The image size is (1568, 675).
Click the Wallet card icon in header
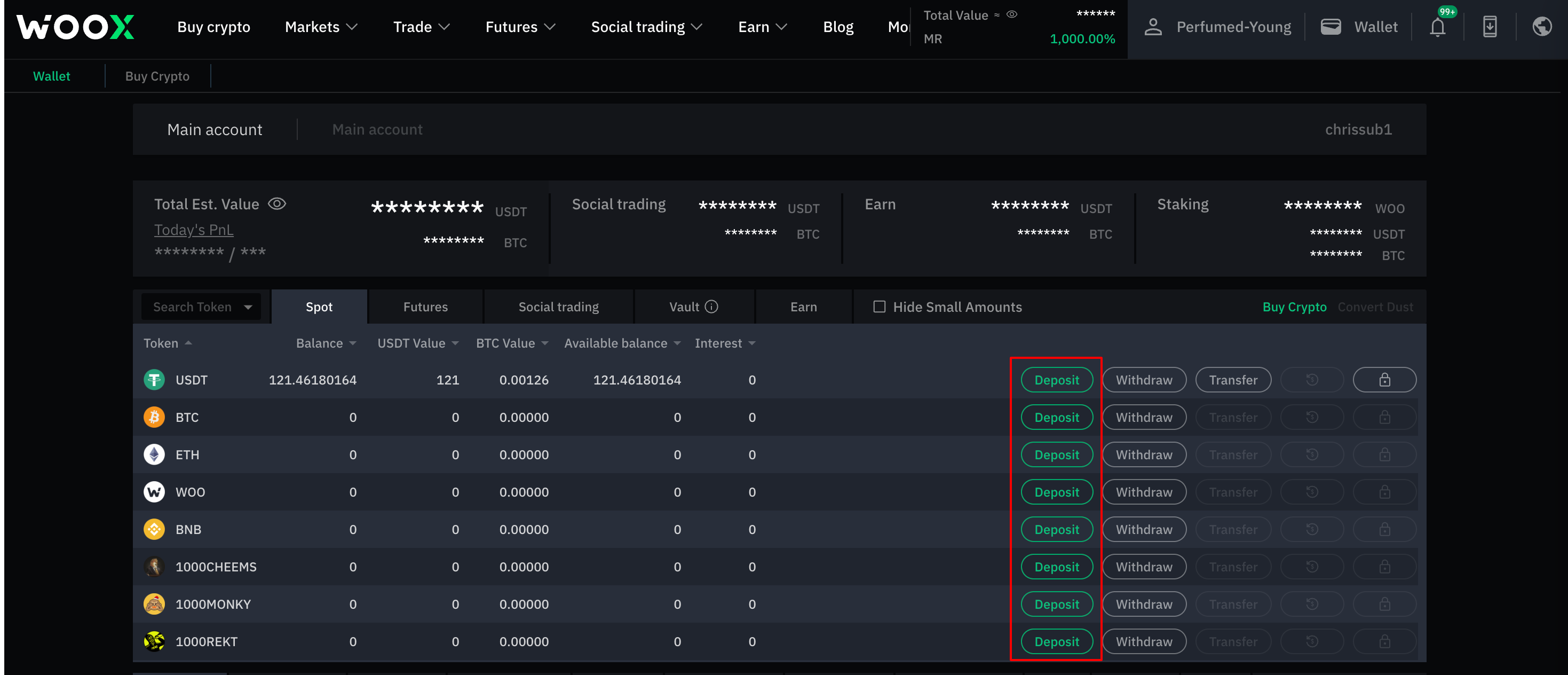tap(1331, 27)
